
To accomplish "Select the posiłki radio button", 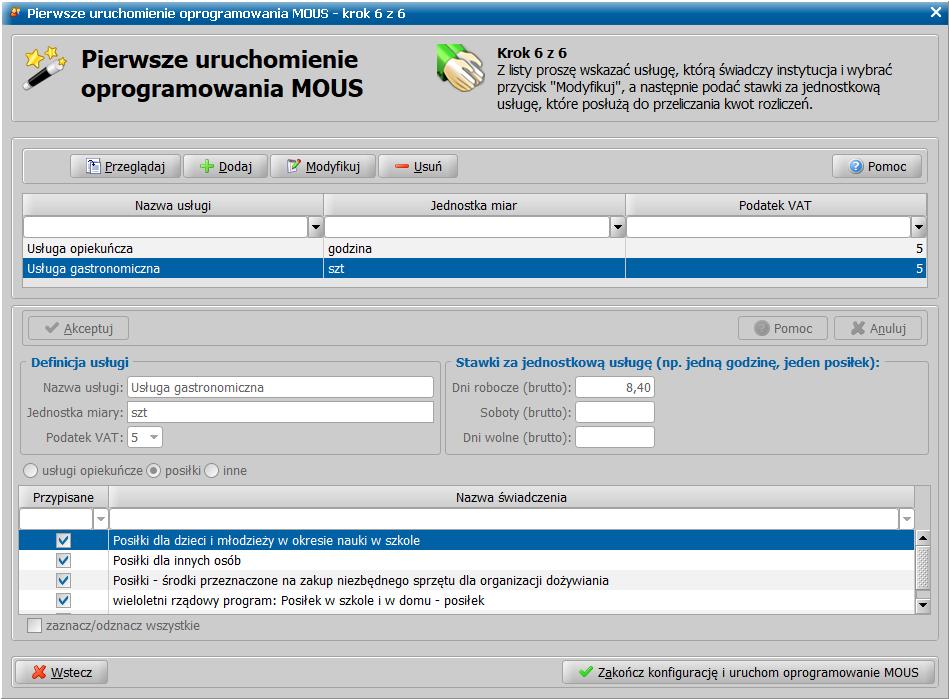I will 154,471.
